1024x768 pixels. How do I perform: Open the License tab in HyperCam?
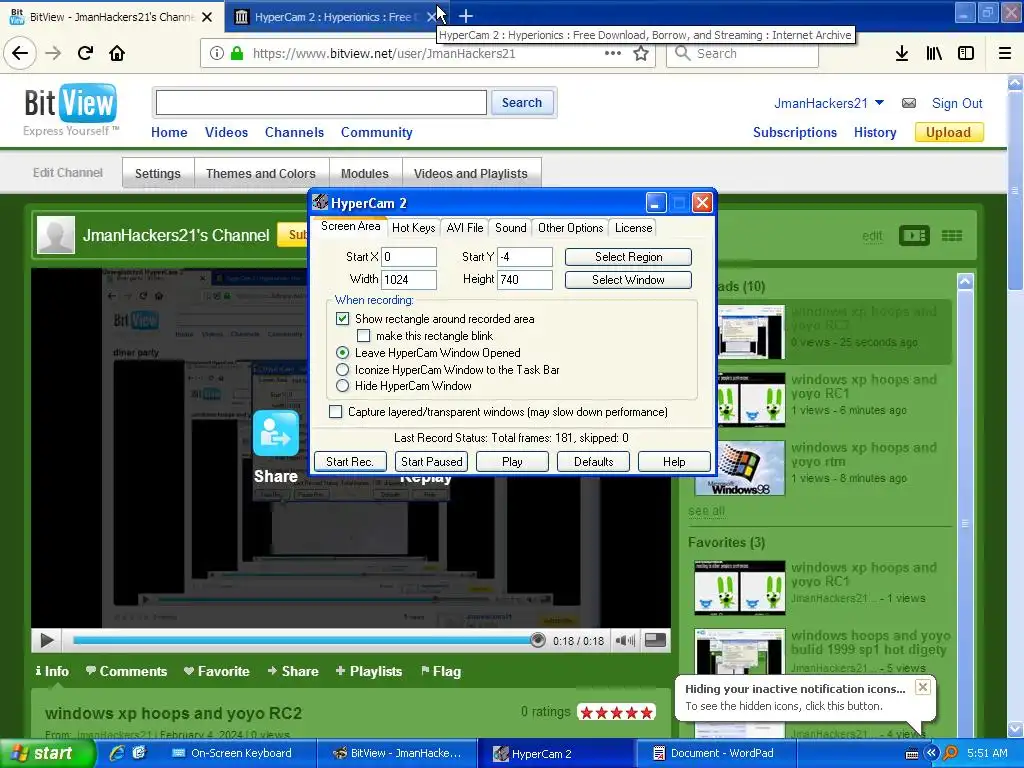coord(633,228)
